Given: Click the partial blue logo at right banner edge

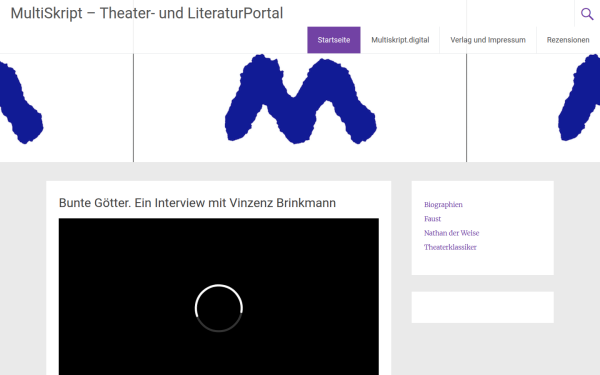Looking at the screenshot, I should coord(579,98).
